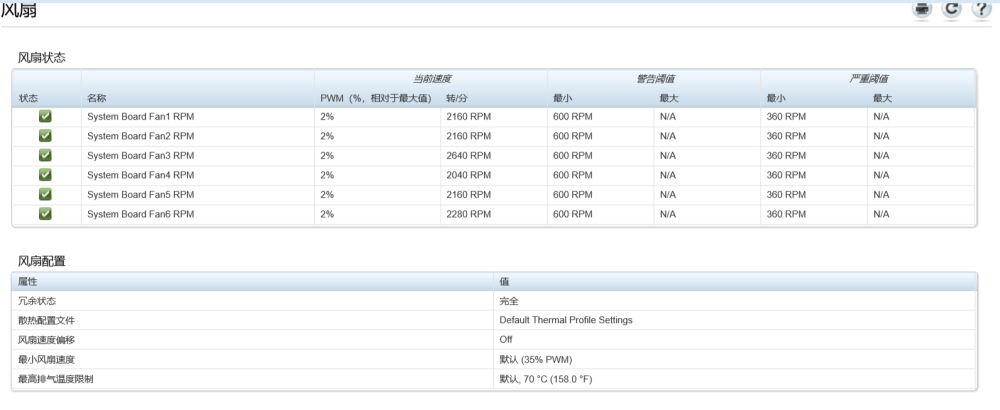
Task: Click the 冗余状态 property row
Action: (494, 301)
